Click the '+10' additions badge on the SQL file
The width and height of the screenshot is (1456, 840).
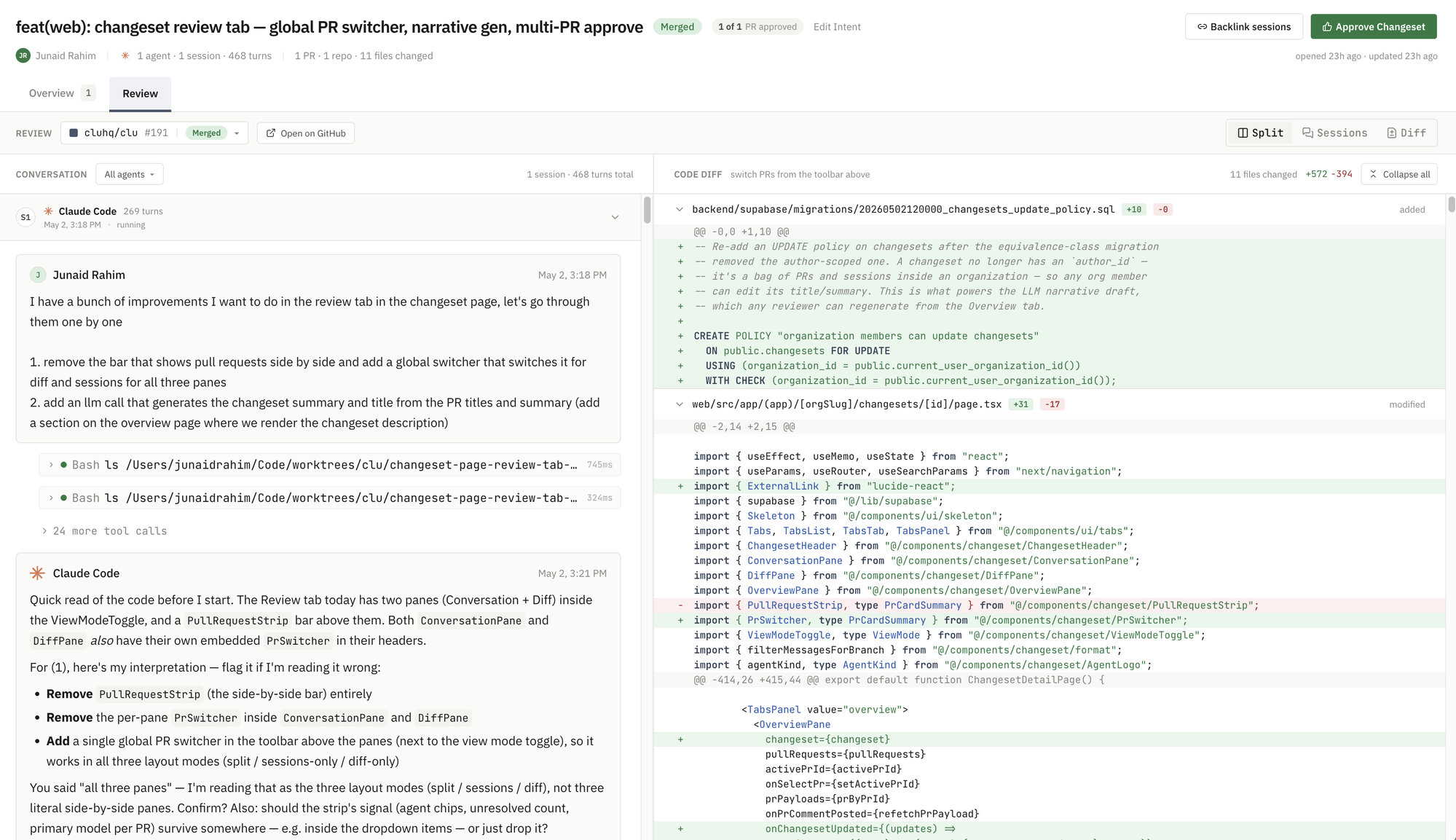1134,209
